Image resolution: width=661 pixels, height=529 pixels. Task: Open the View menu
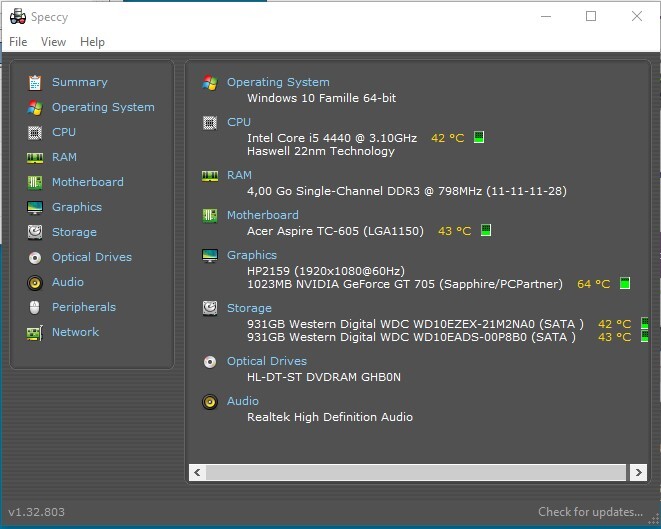pos(53,42)
